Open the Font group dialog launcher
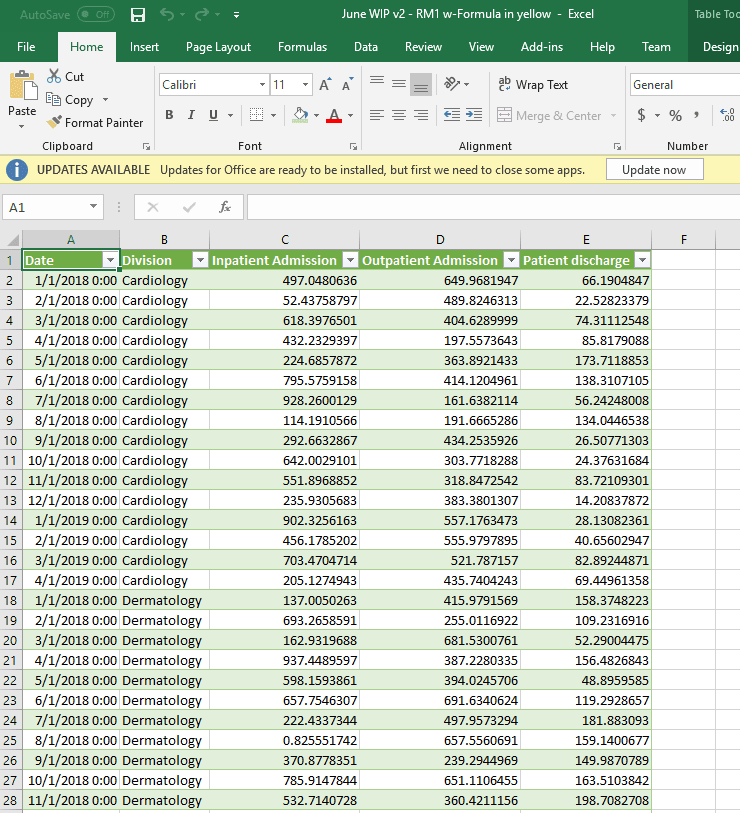The height and width of the screenshot is (813, 740). click(353, 147)
